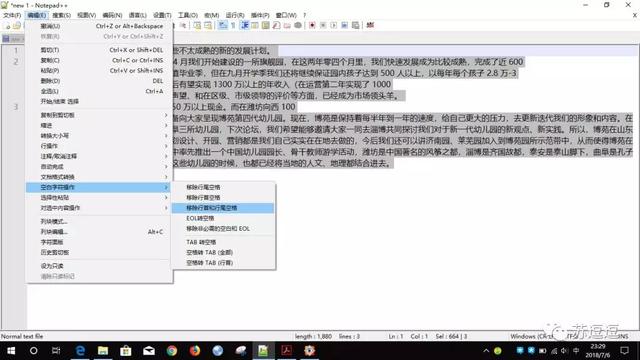Click the record macro red-dot icon

312,25
